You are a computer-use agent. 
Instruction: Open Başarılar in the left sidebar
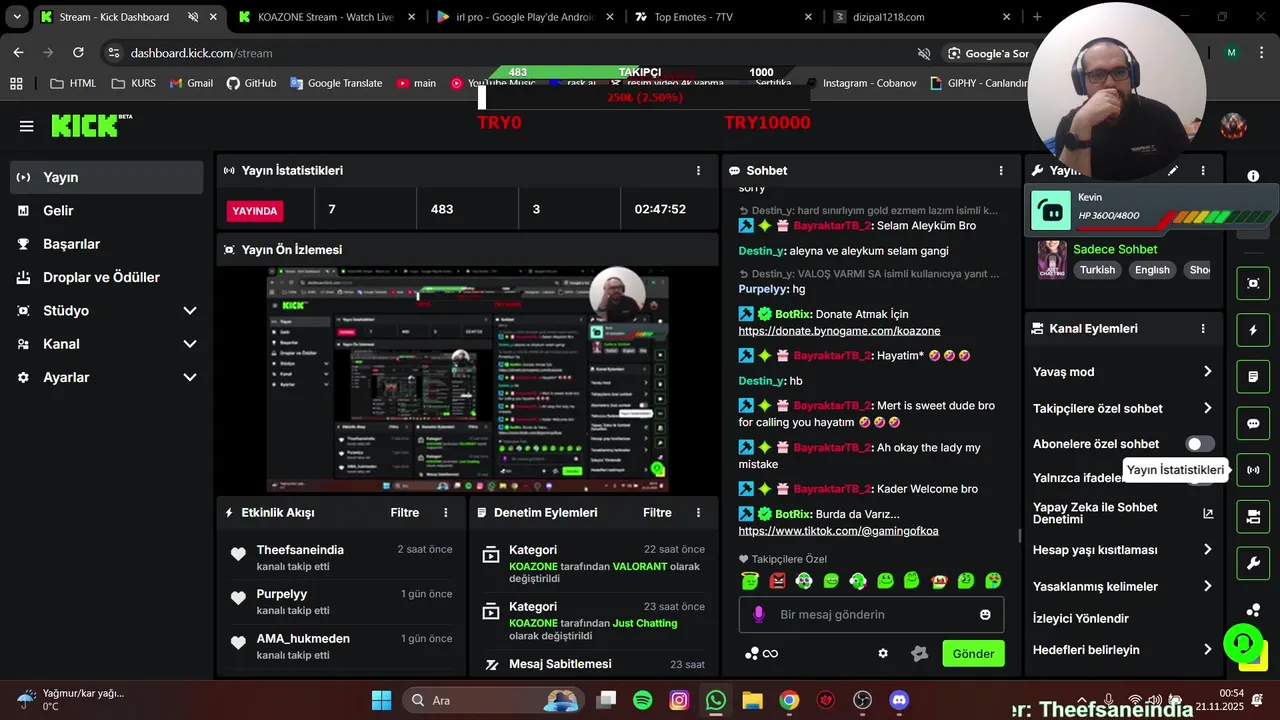tap(106, 244)
